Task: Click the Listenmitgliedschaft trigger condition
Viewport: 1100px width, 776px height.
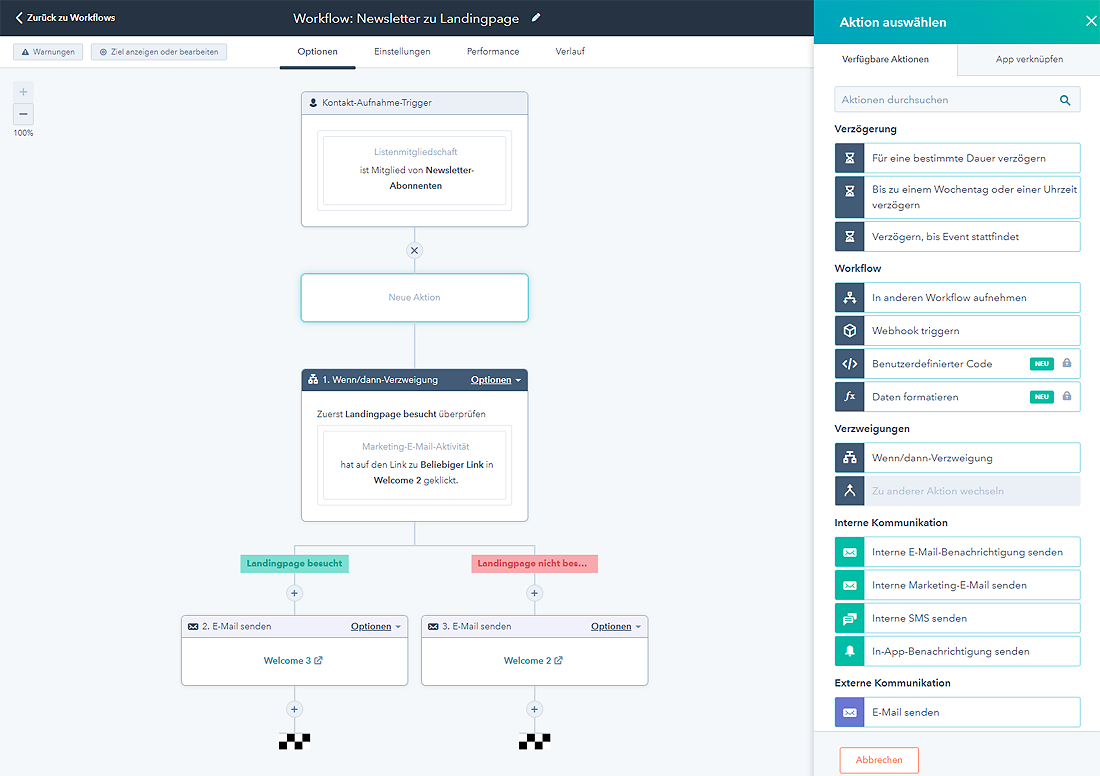Action: [415, 170]
